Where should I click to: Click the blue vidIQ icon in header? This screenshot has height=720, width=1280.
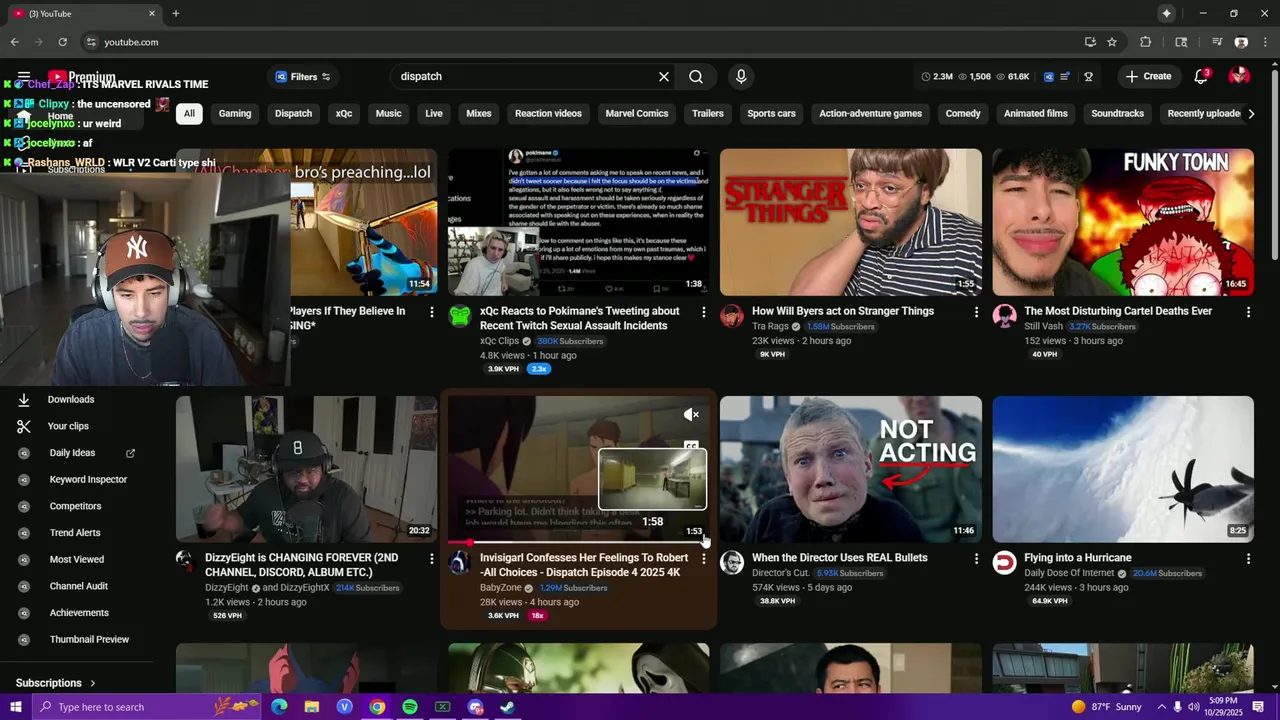point(1048,76)
